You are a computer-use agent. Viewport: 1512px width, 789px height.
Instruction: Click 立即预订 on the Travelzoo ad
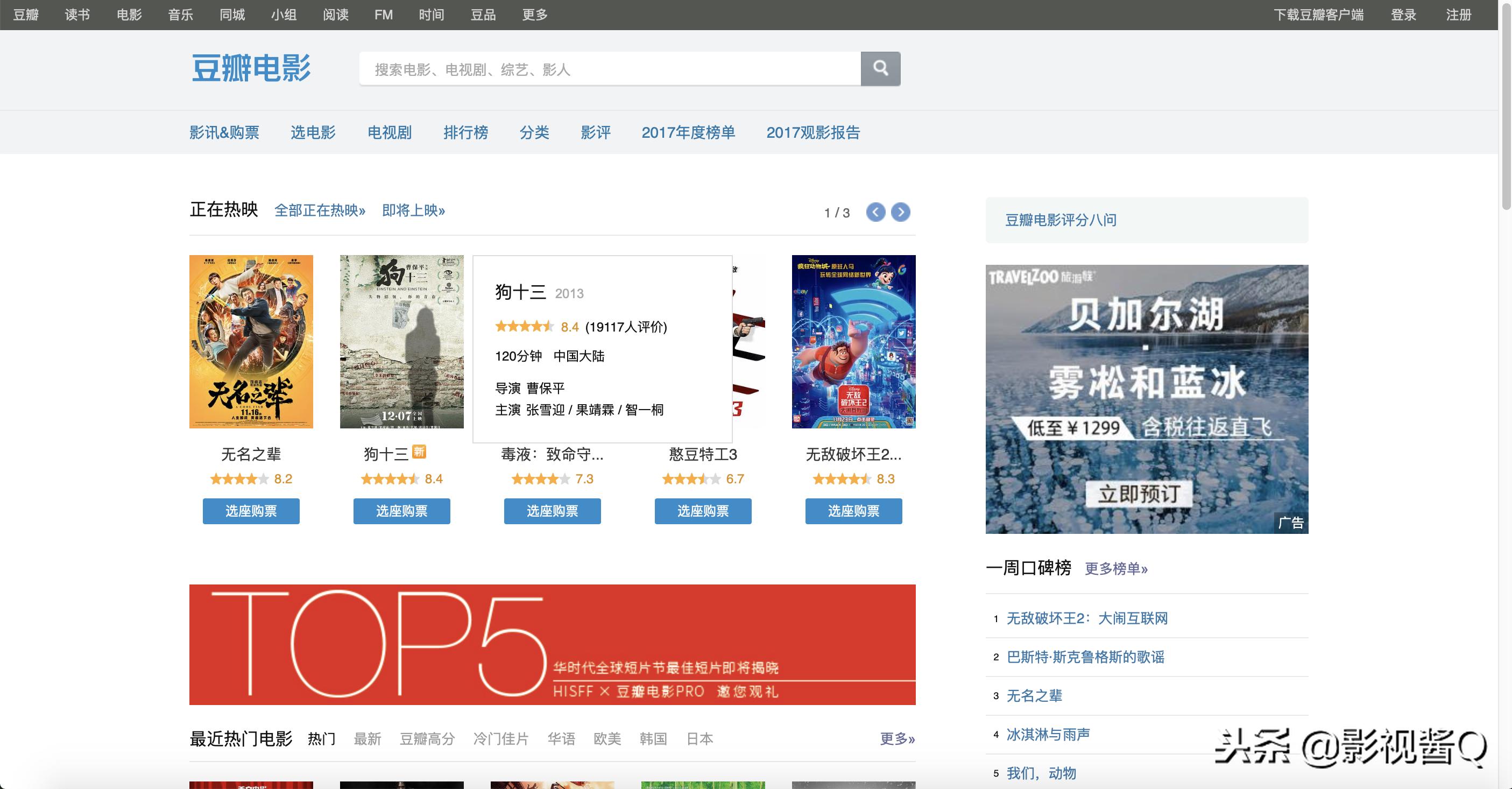coord(1139,494)
